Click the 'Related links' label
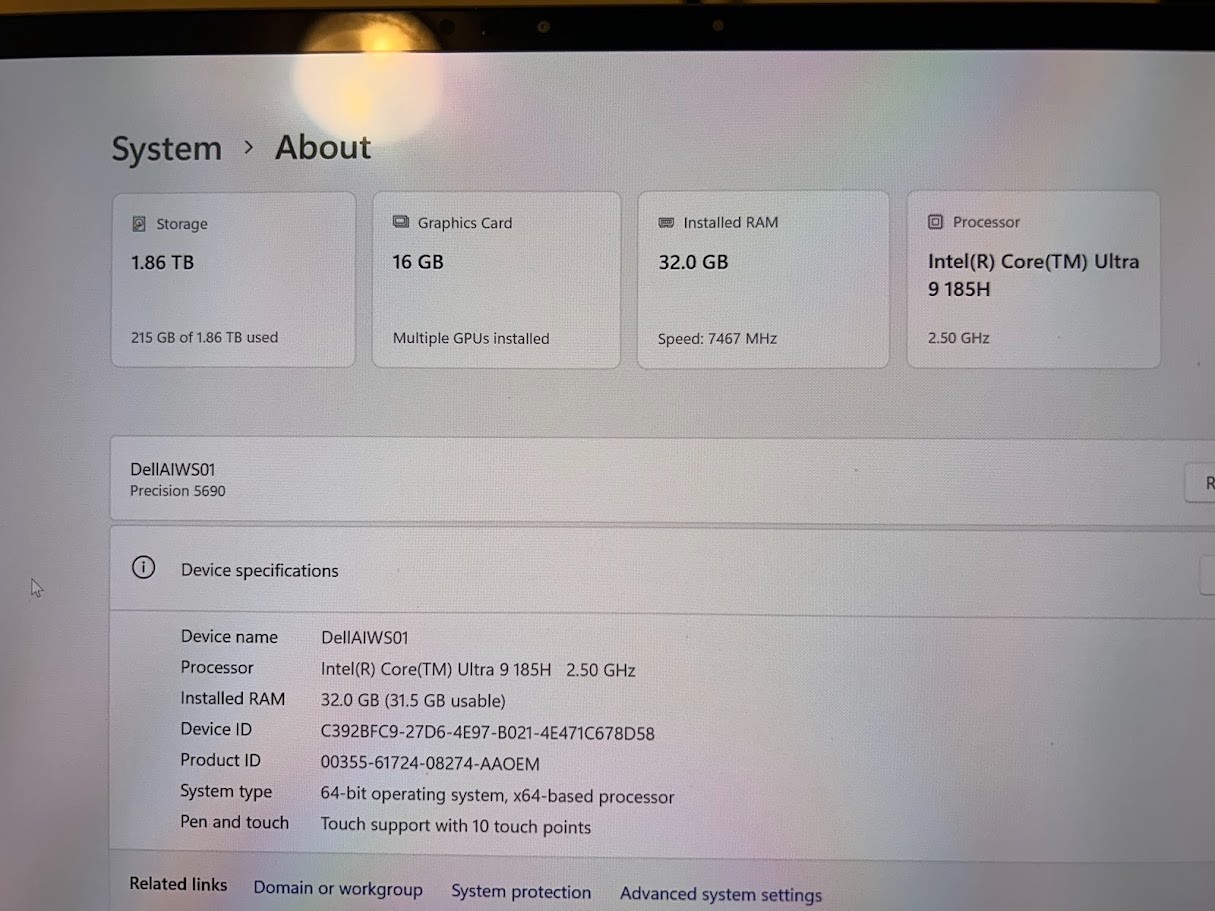The image size is (1215, 911). [178, 884]
